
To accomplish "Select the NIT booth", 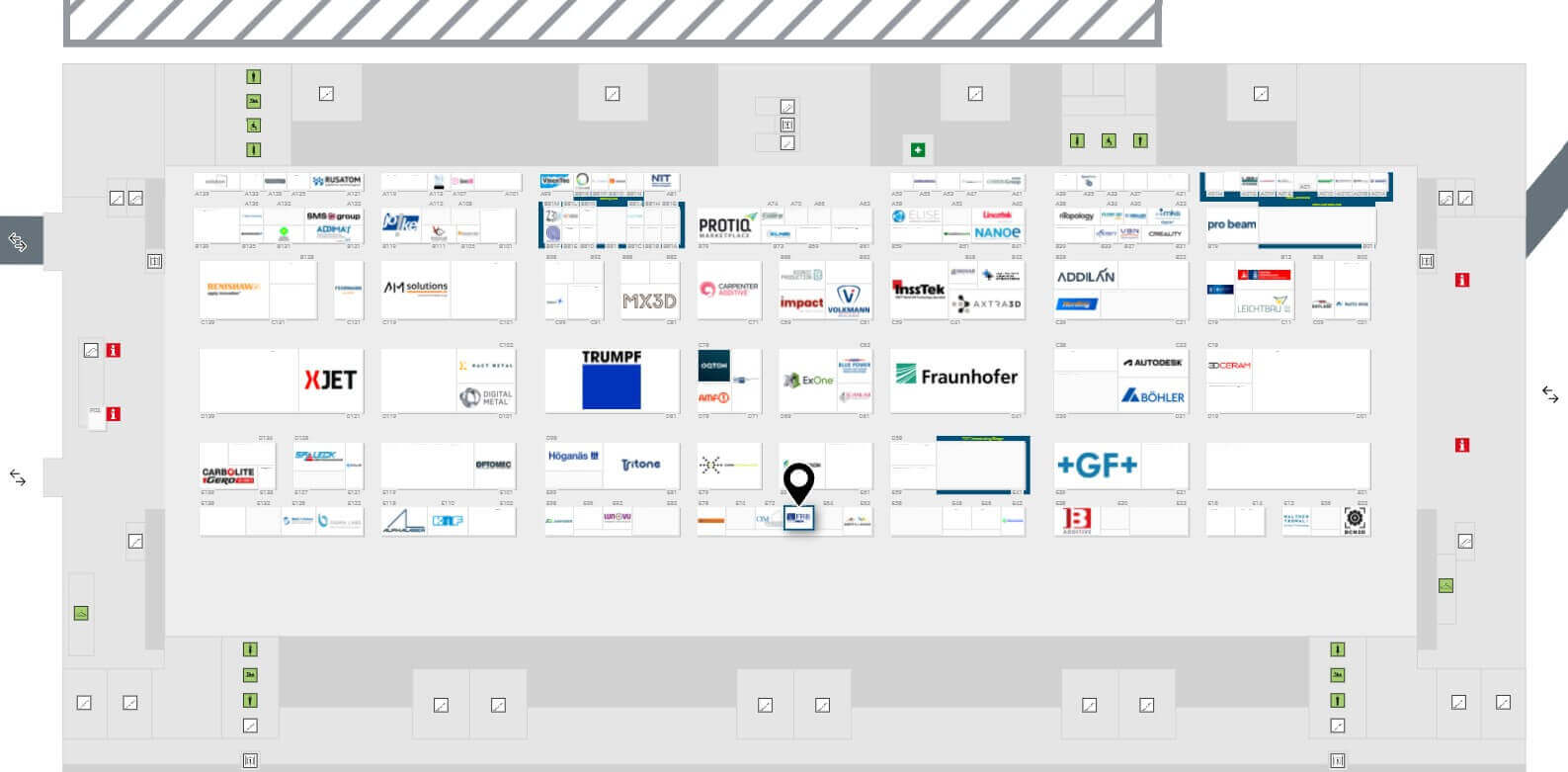I will [661, 181].
